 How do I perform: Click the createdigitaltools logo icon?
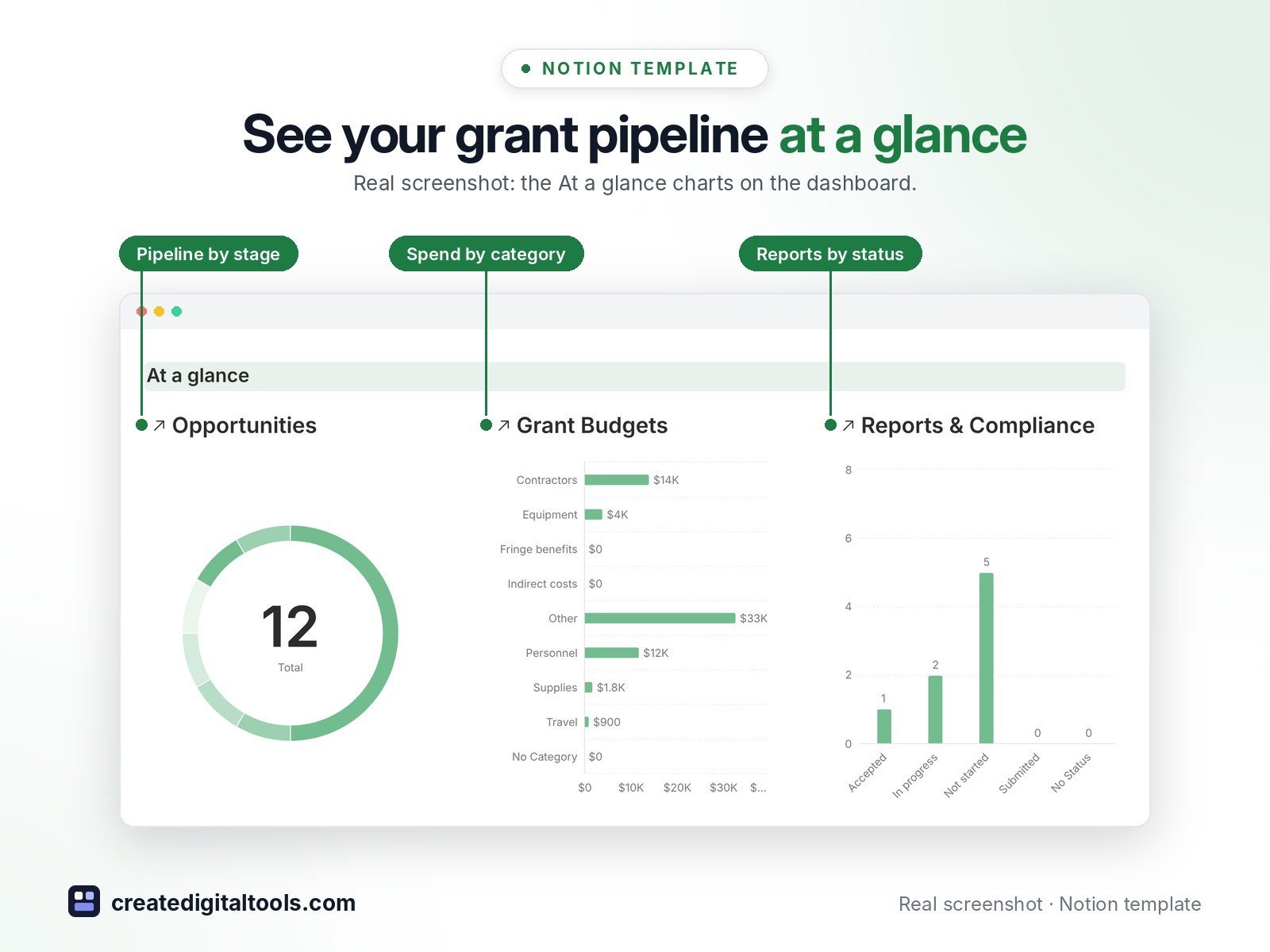coord(84,901)
